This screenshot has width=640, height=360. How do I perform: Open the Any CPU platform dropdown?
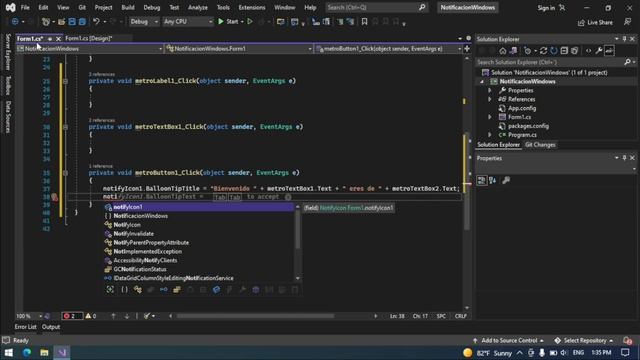click(187, 22)
